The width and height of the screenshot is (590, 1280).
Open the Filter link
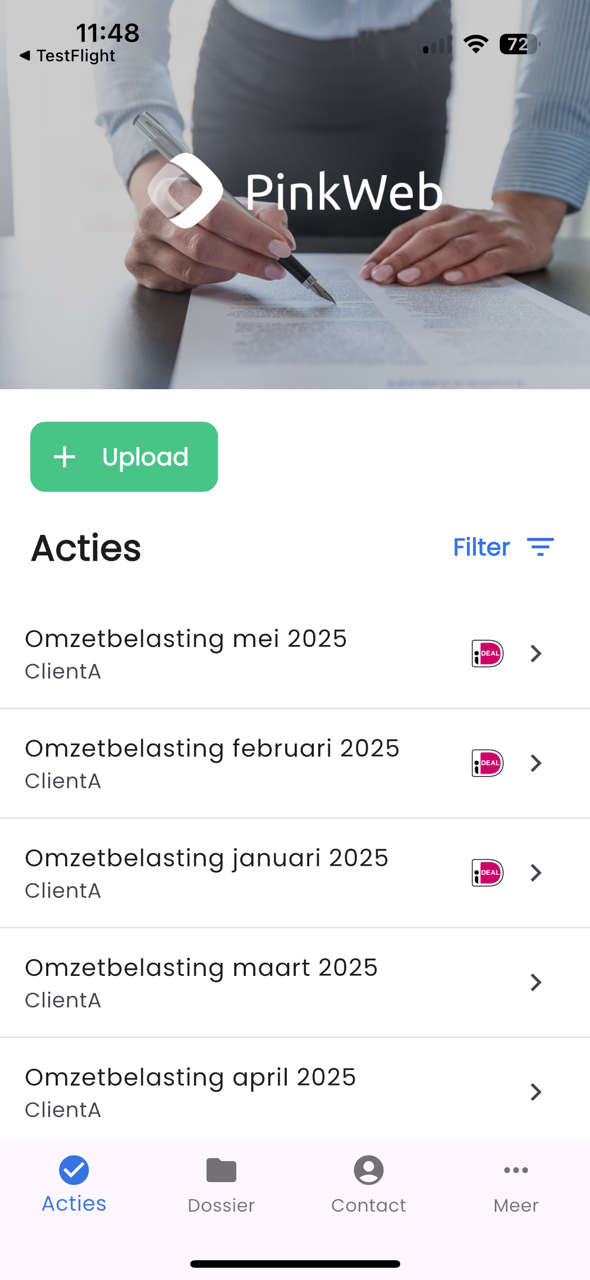point(481,547)
